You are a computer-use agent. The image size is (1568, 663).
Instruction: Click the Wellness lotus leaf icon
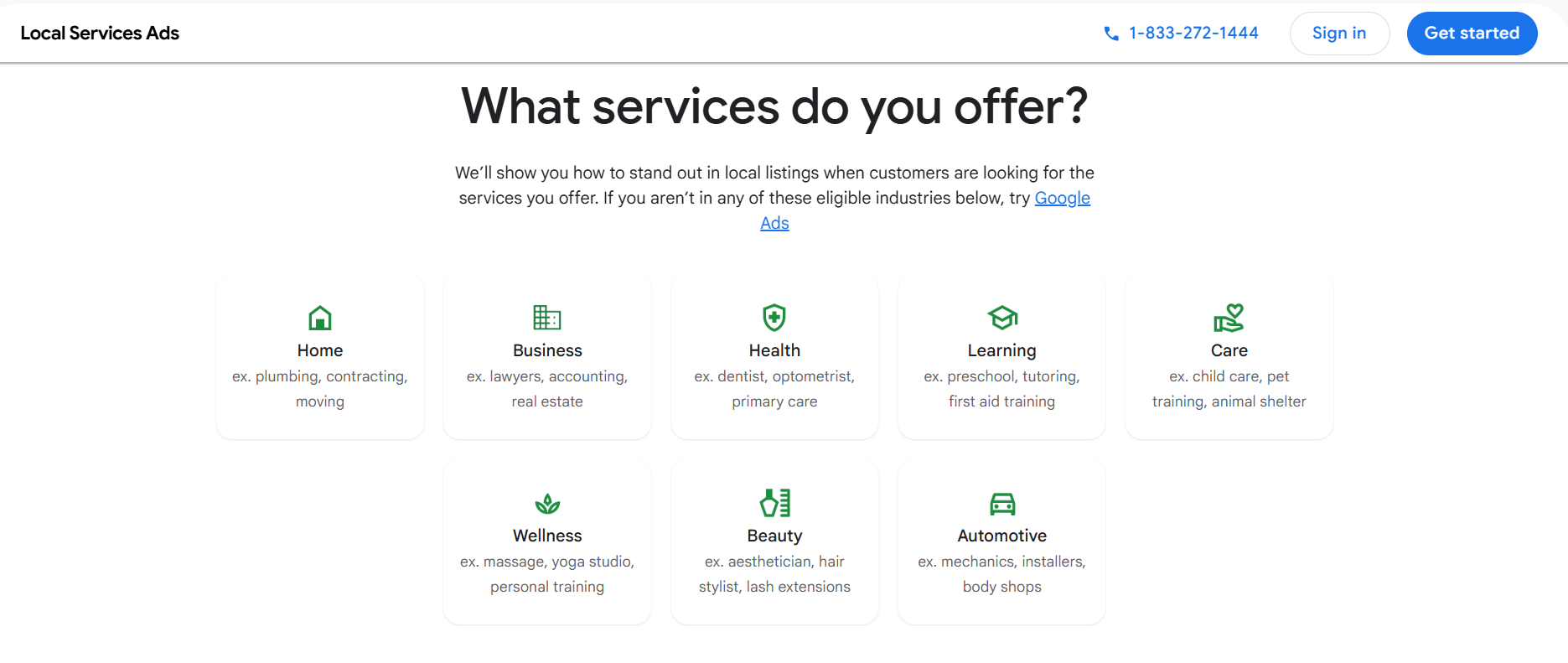547,504
